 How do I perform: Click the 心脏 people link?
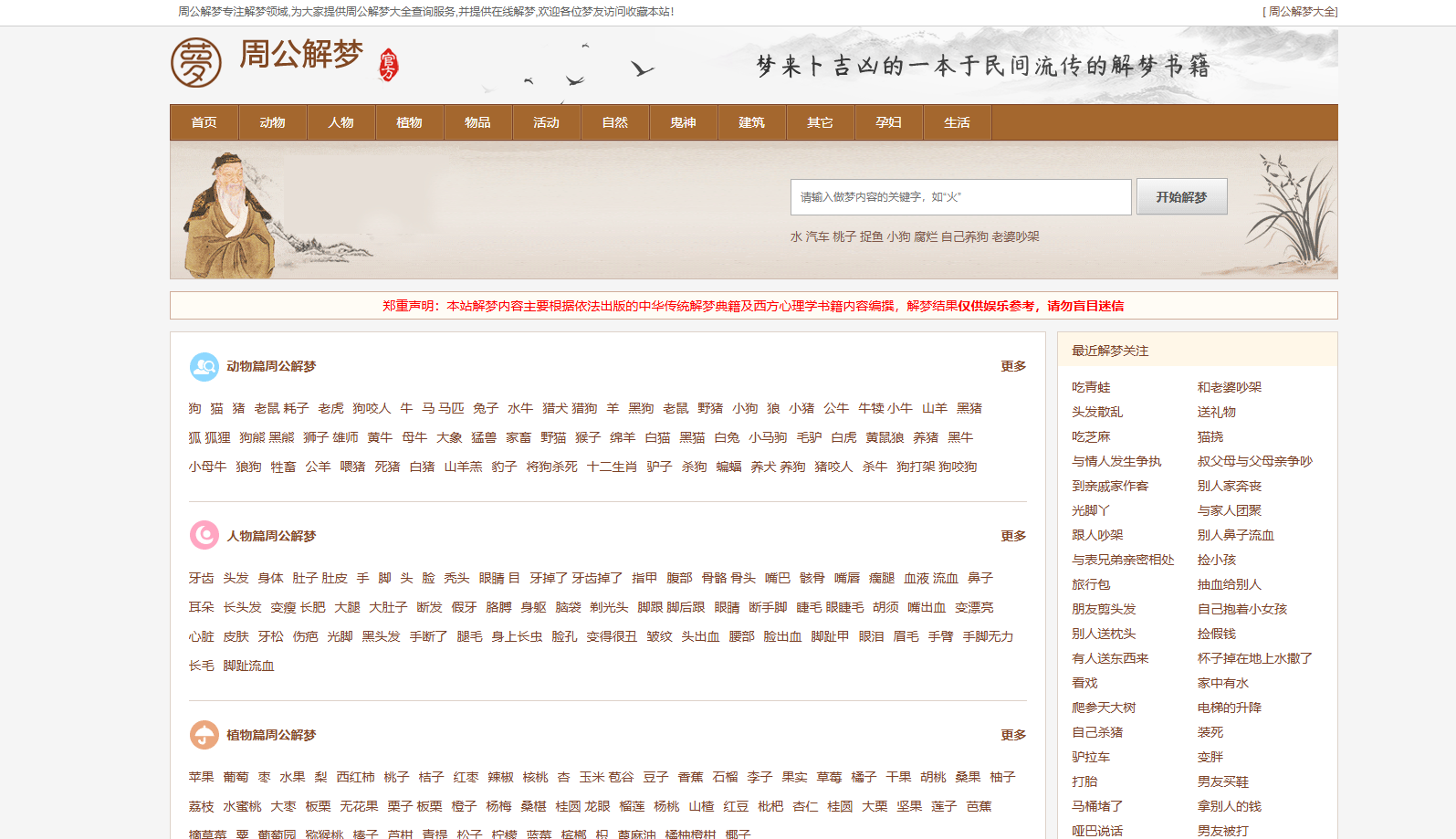click(202, 636)
